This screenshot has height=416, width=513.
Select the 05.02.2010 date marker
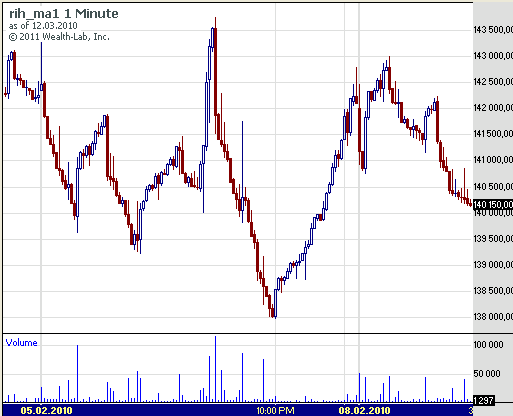(x=46, y=410)
